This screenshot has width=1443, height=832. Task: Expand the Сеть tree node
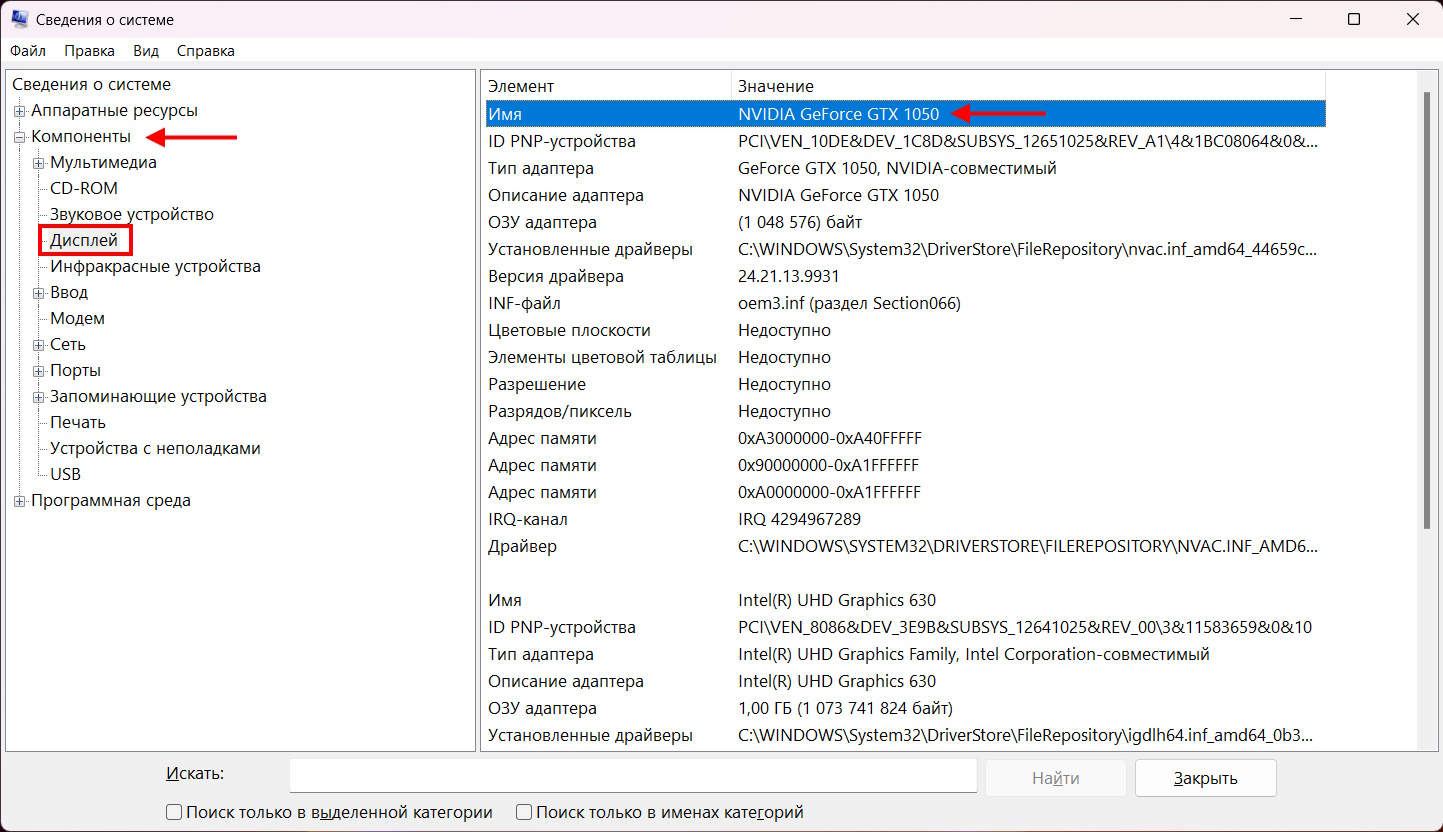click(39, 345)
